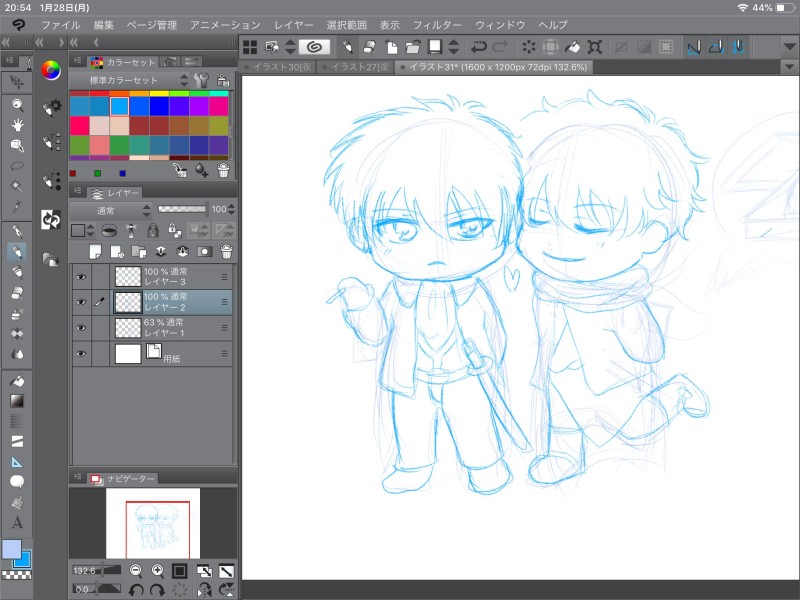Select the Zoom magnifier tool
The image size is (800, 600).
tap(17, 105)
